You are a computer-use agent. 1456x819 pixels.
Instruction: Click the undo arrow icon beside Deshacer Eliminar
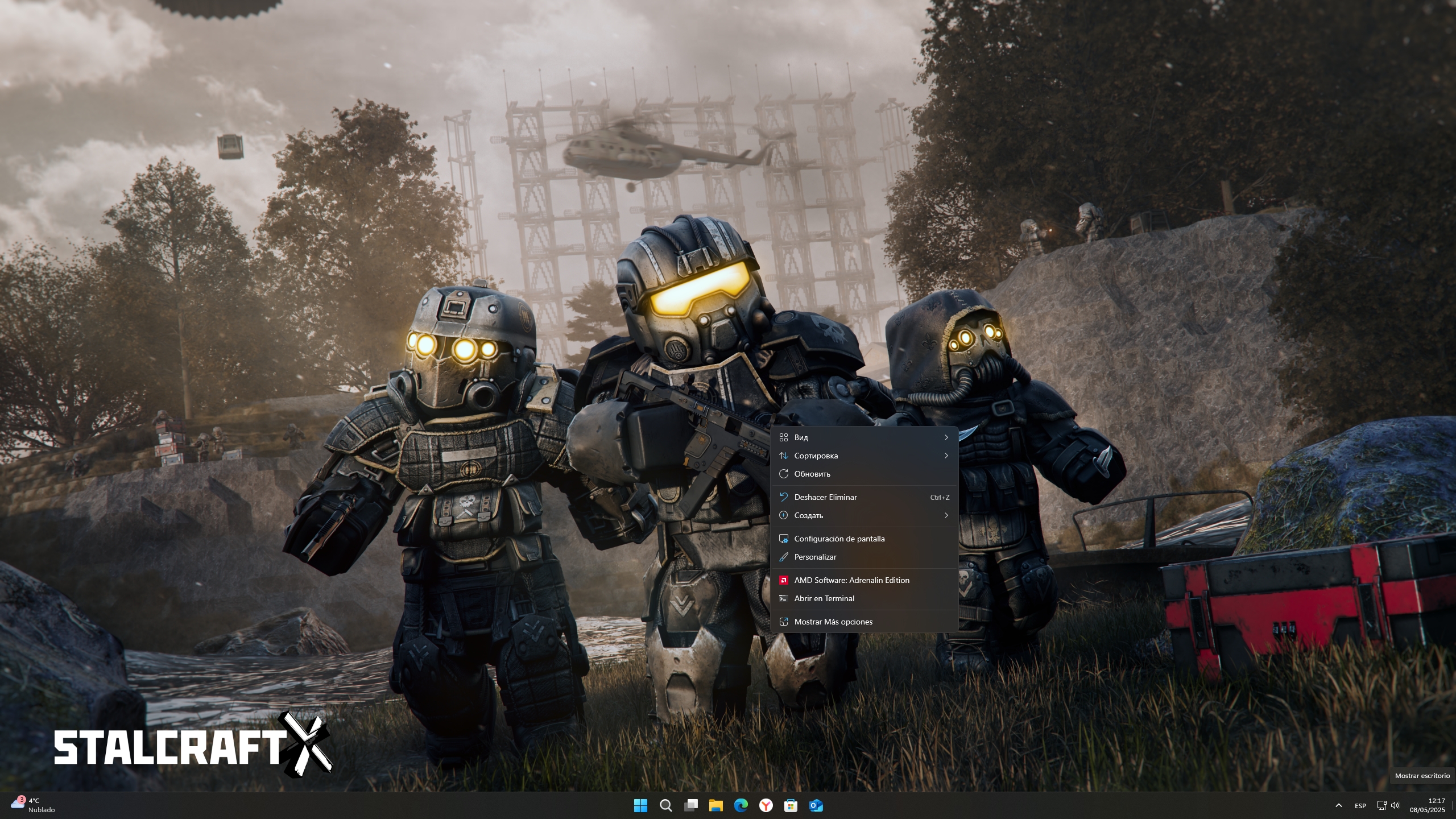783,497
